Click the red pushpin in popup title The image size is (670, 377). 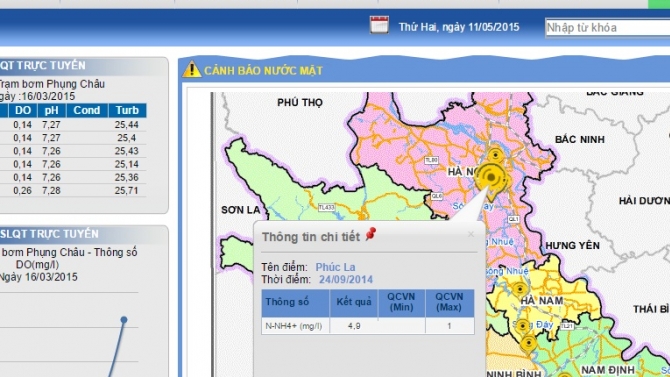point(370,234)
